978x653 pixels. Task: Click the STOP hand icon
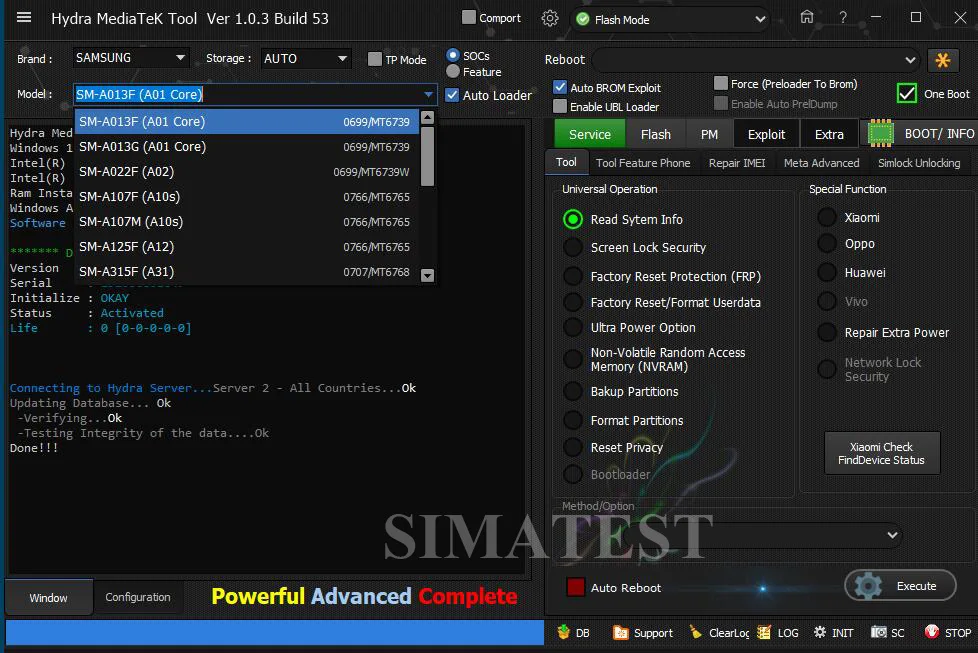[932, 632]
